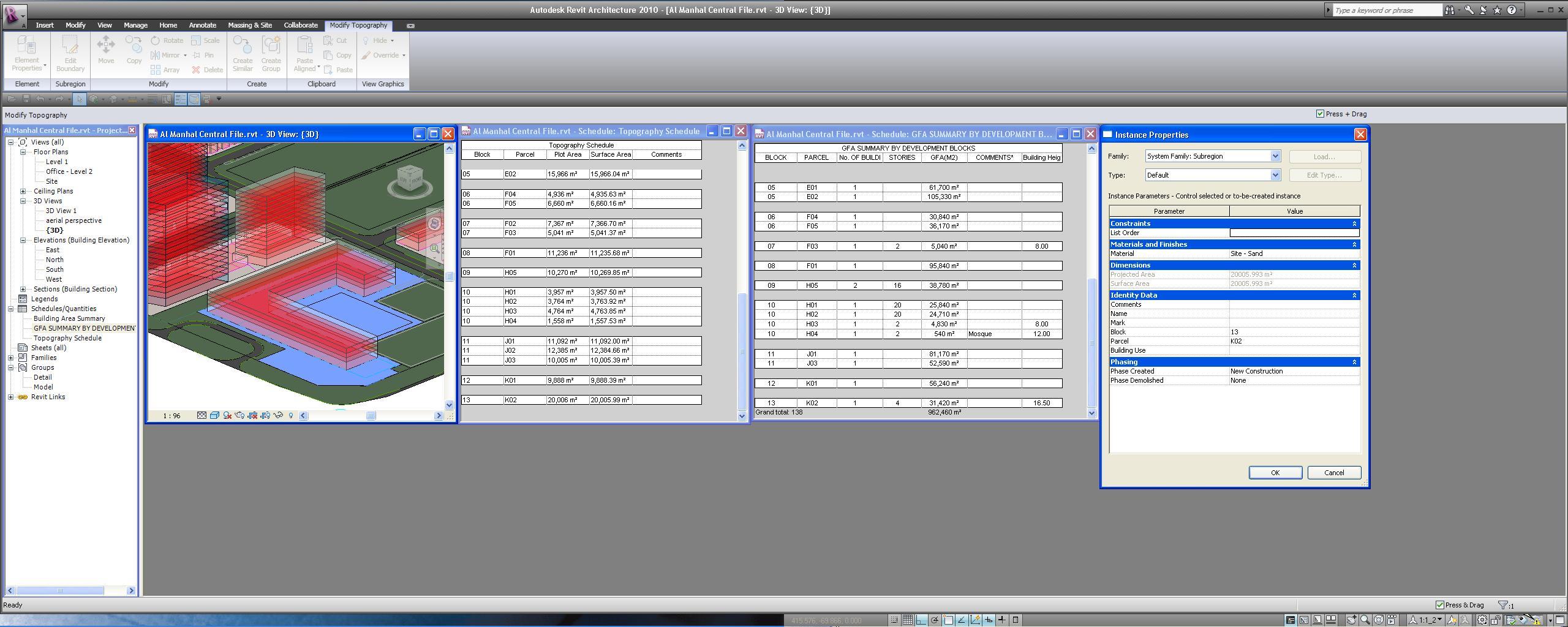Expand the Families tree node
The image size is (1568, 627).
click(x=11, y=358)
